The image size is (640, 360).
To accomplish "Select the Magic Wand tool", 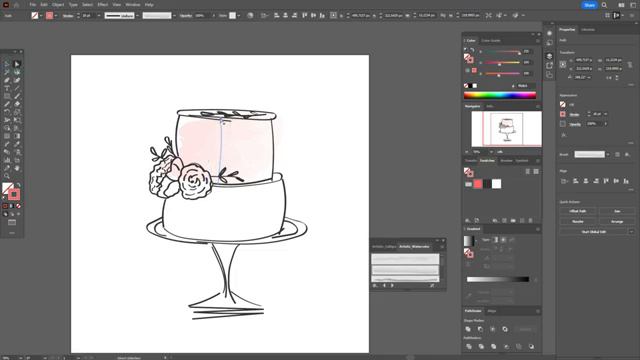I will [x=7, y=72].
